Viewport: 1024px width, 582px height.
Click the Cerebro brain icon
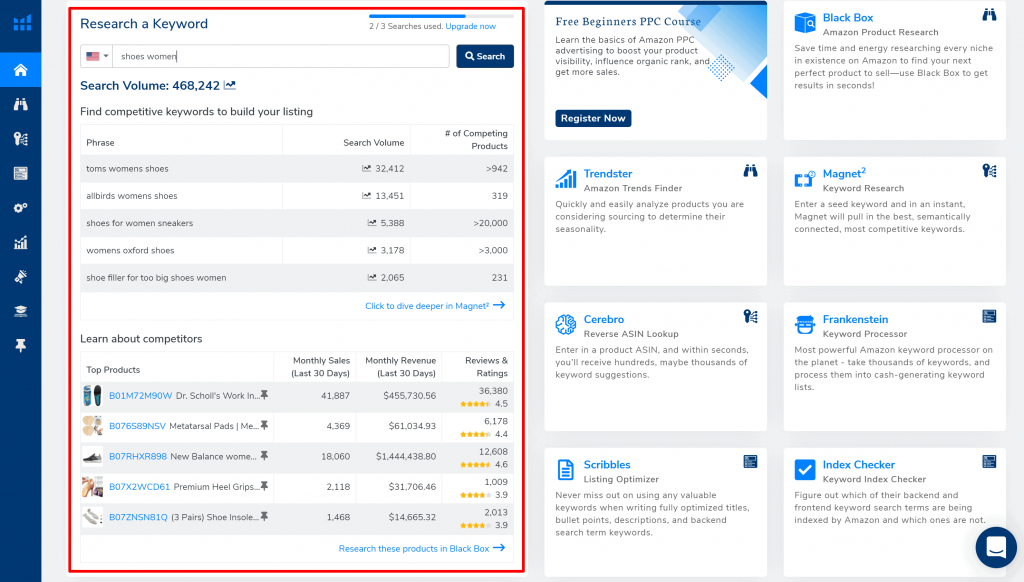tap(566, 324)
